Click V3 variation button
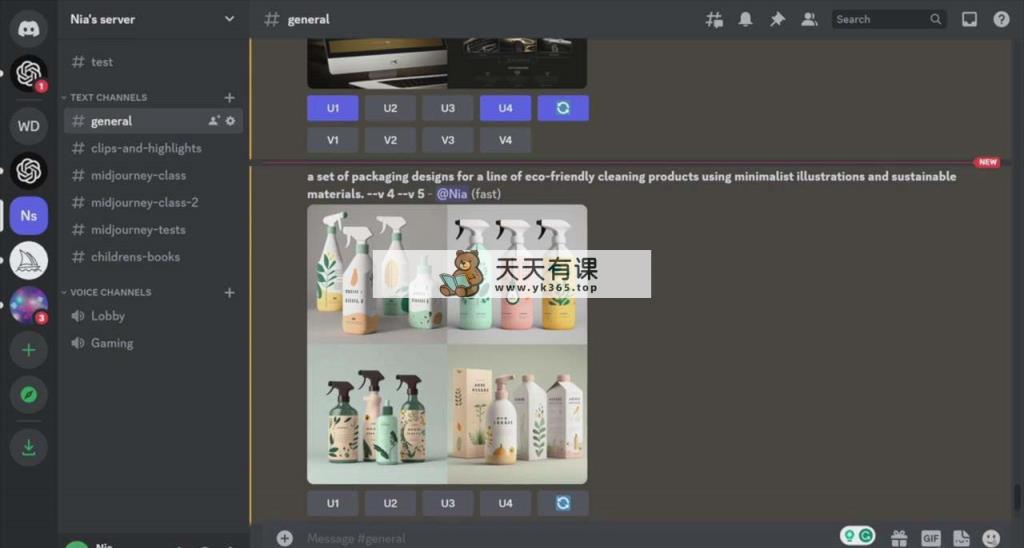1024x548 pixels. click(448, 140)
